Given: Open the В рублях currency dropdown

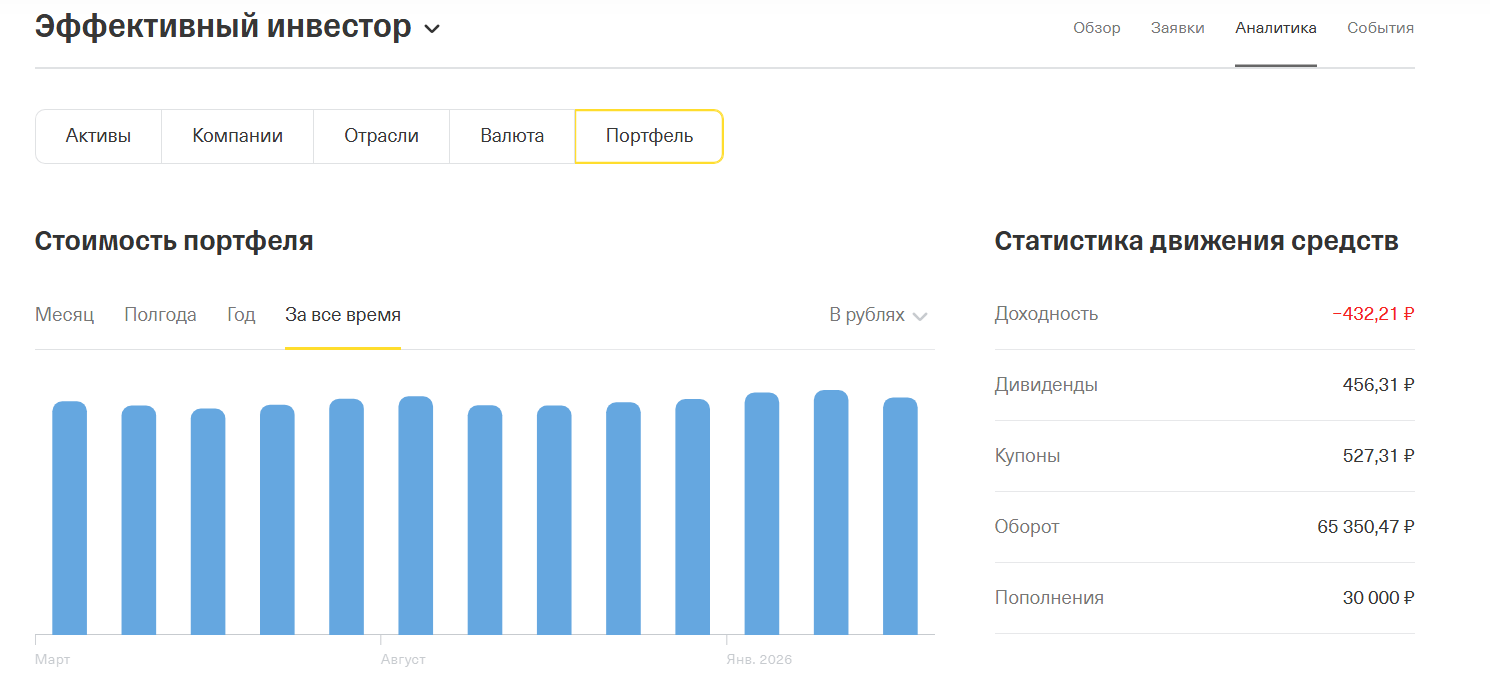Looking at the screenshot, I should pyautogui.click(x=878, y=315).
